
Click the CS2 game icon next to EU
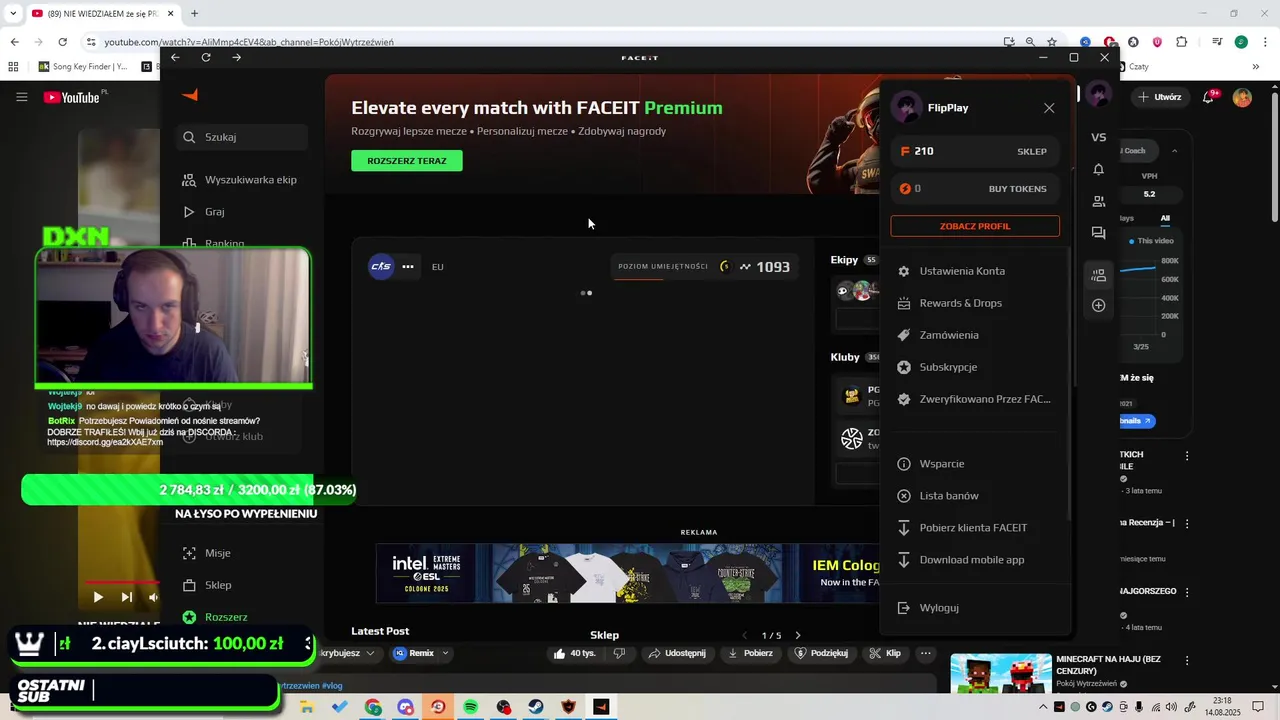click(381, 266)
